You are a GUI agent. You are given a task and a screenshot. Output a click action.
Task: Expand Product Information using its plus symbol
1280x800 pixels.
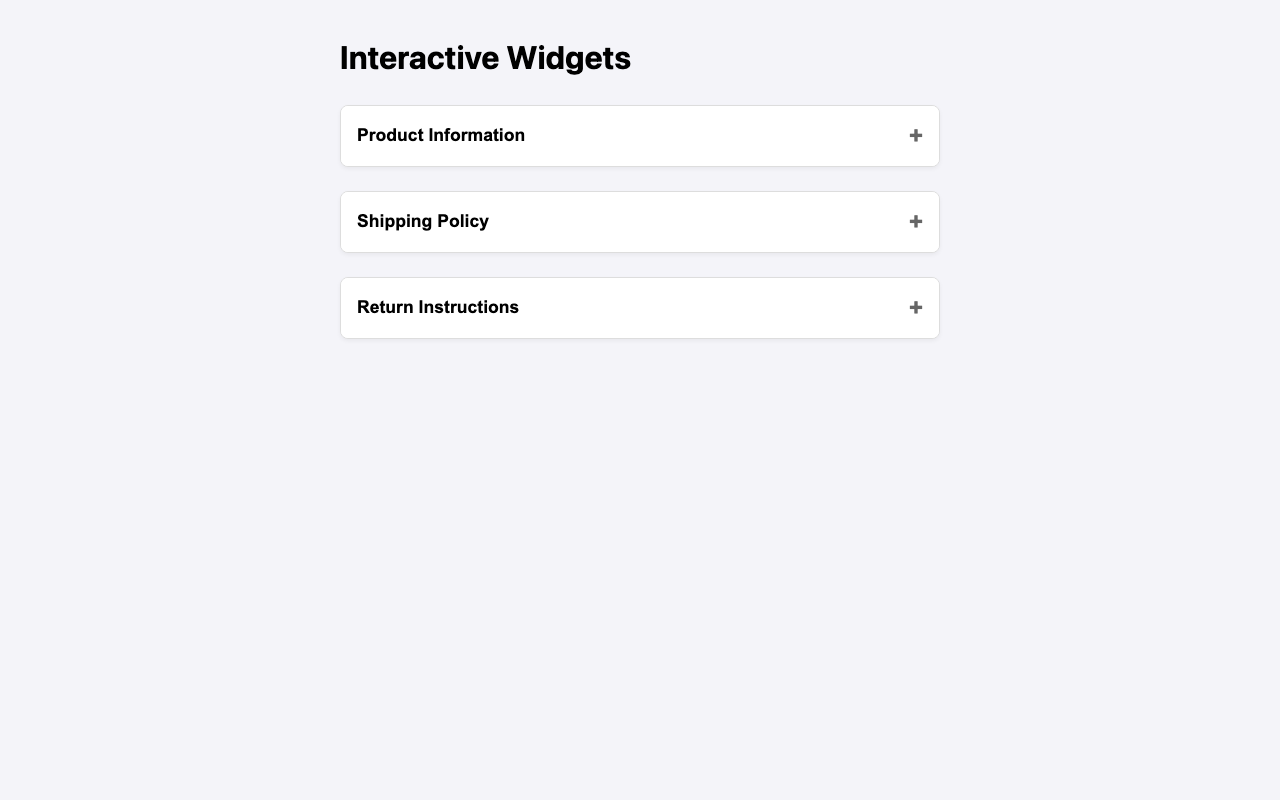(915, 135)
